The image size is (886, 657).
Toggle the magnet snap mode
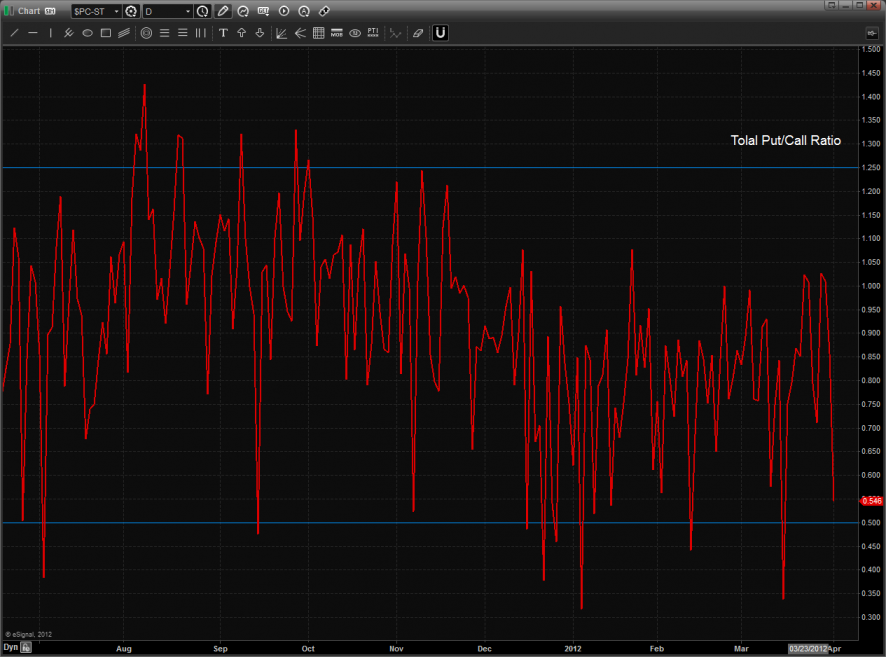[x=440, y=33]
